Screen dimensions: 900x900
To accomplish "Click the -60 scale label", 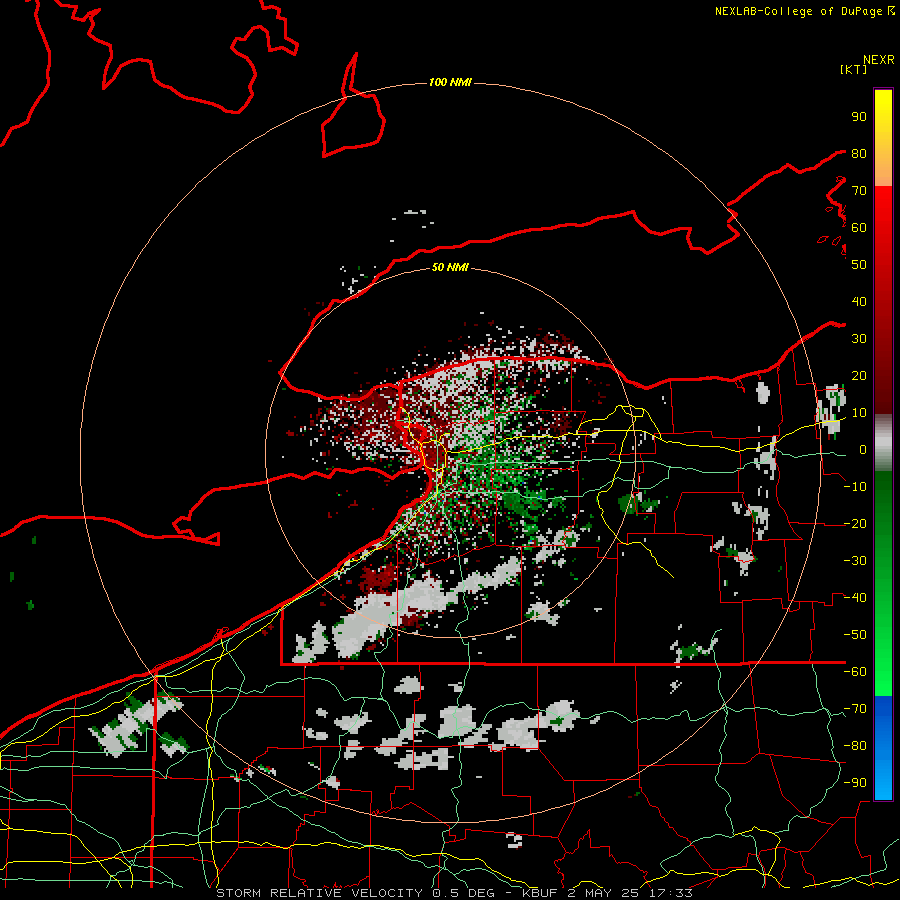I will point(855,672).
